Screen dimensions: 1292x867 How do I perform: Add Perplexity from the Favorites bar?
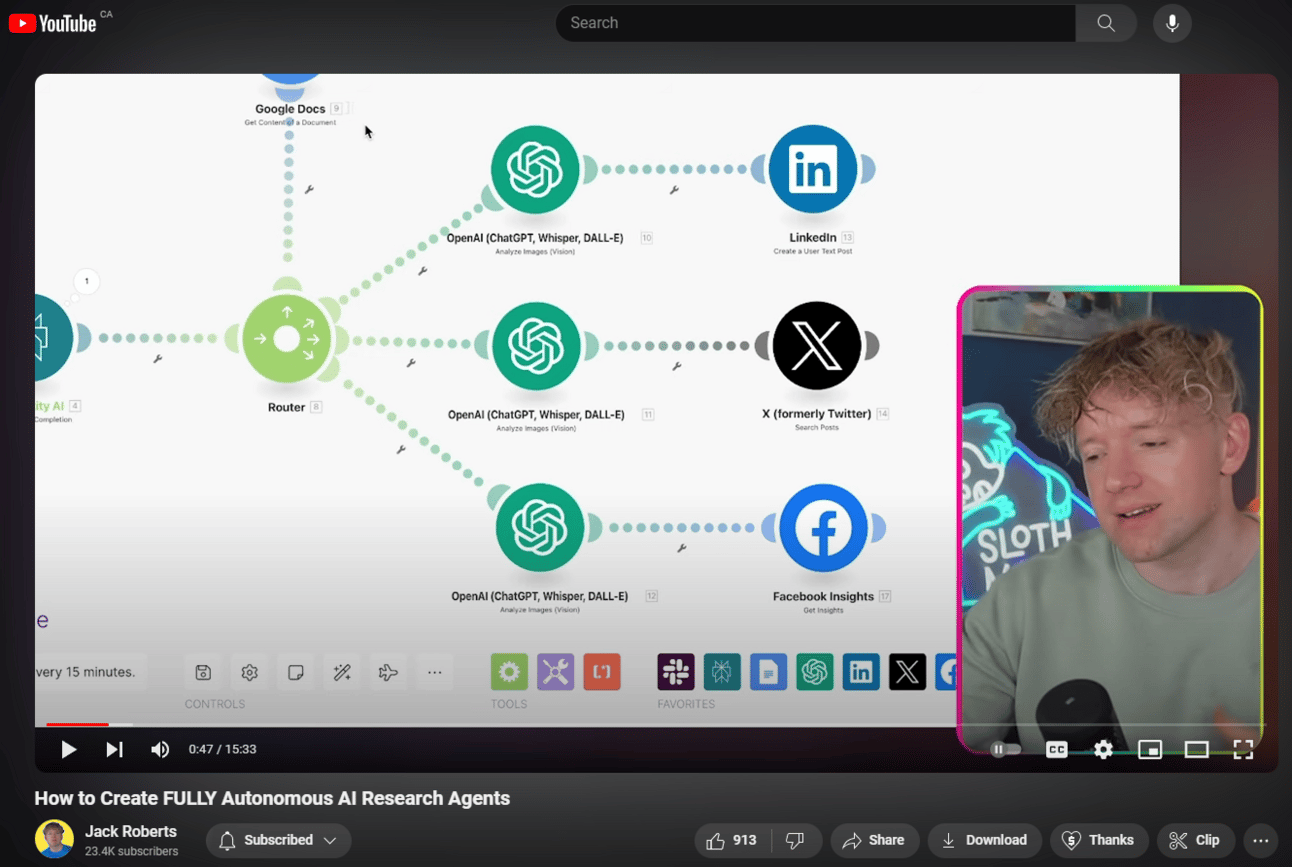tap(722, 672)
